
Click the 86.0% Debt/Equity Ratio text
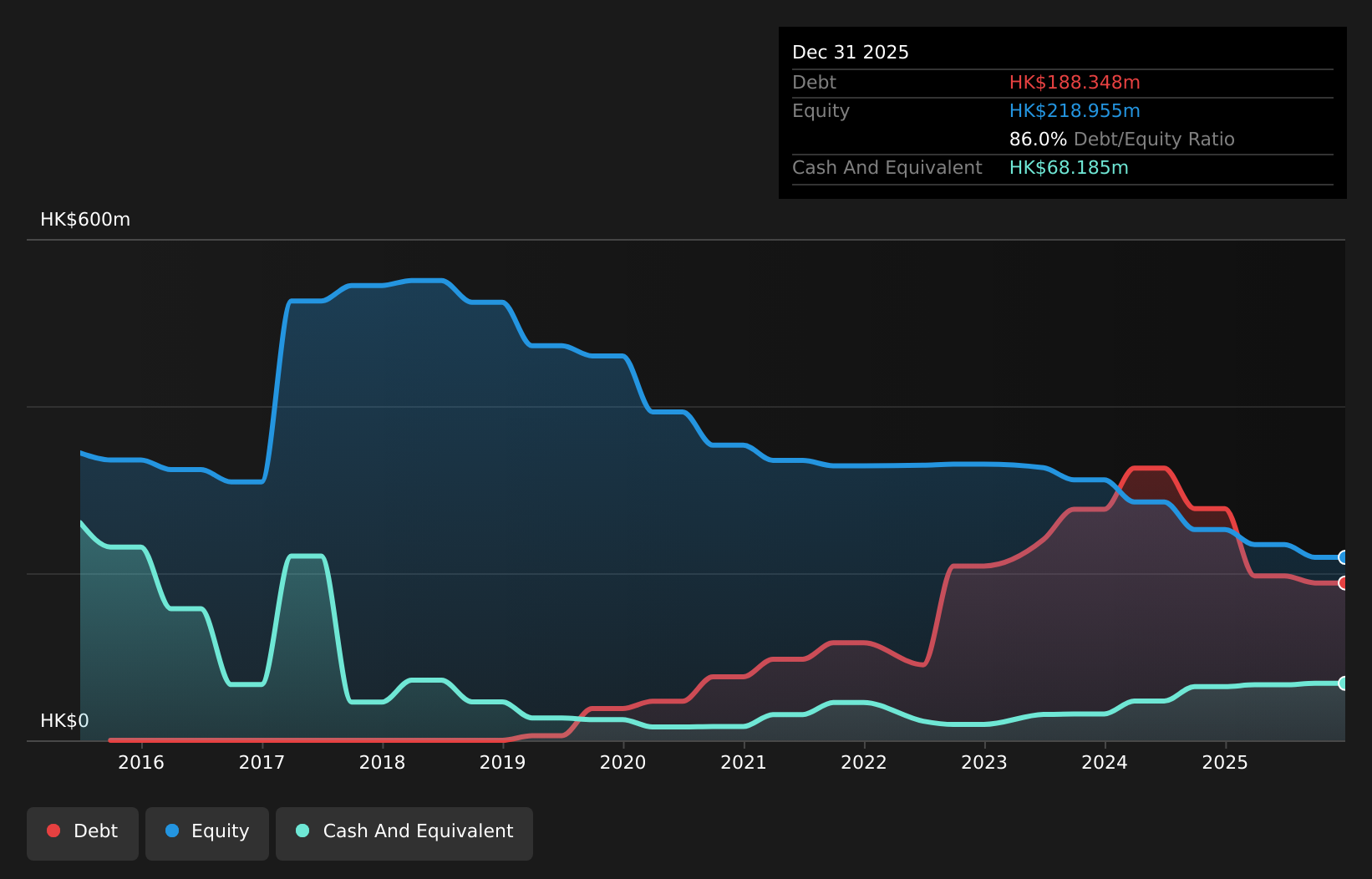[1122, 140]
